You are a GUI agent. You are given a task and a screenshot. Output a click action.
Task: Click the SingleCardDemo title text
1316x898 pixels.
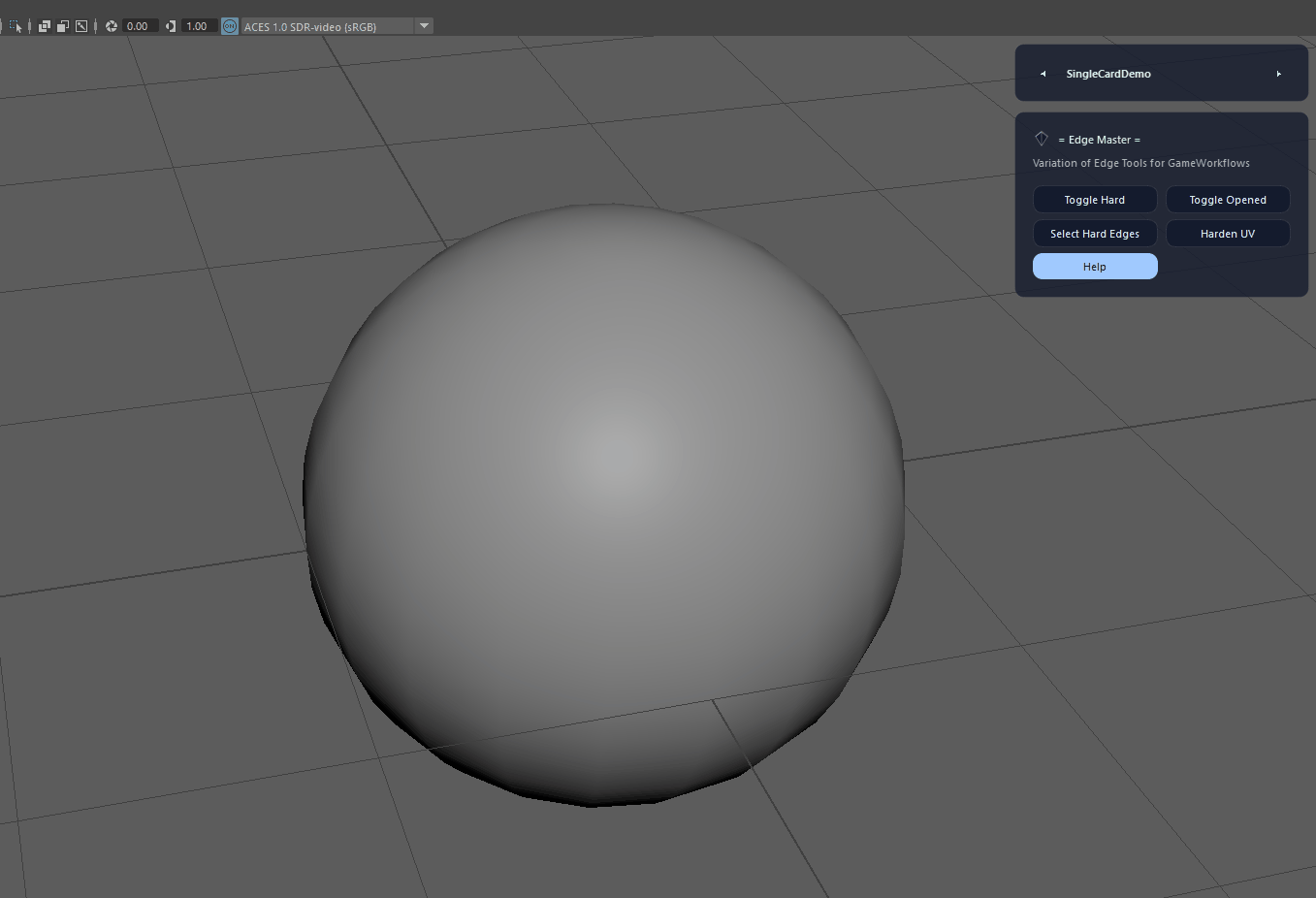(x=1108, y=74)
